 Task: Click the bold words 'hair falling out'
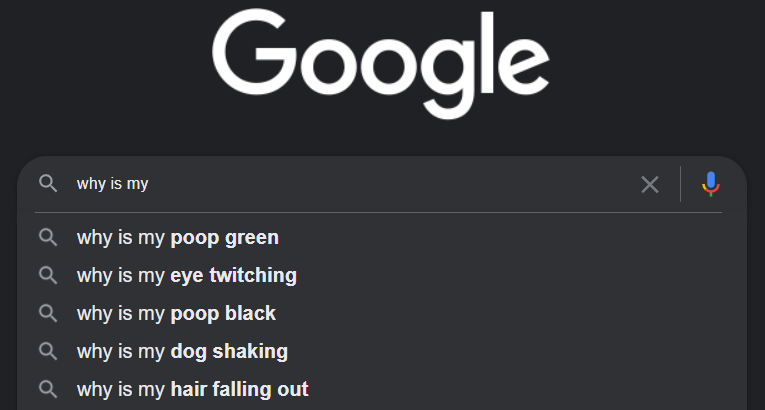click(x=239, y=389)
